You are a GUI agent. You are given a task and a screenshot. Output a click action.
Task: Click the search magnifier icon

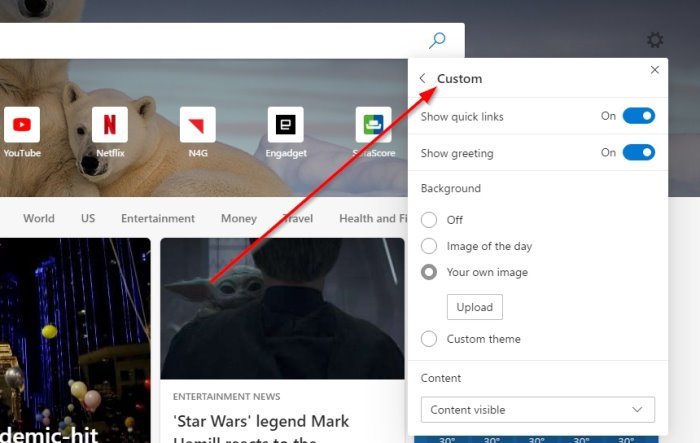tap(437, 40)
